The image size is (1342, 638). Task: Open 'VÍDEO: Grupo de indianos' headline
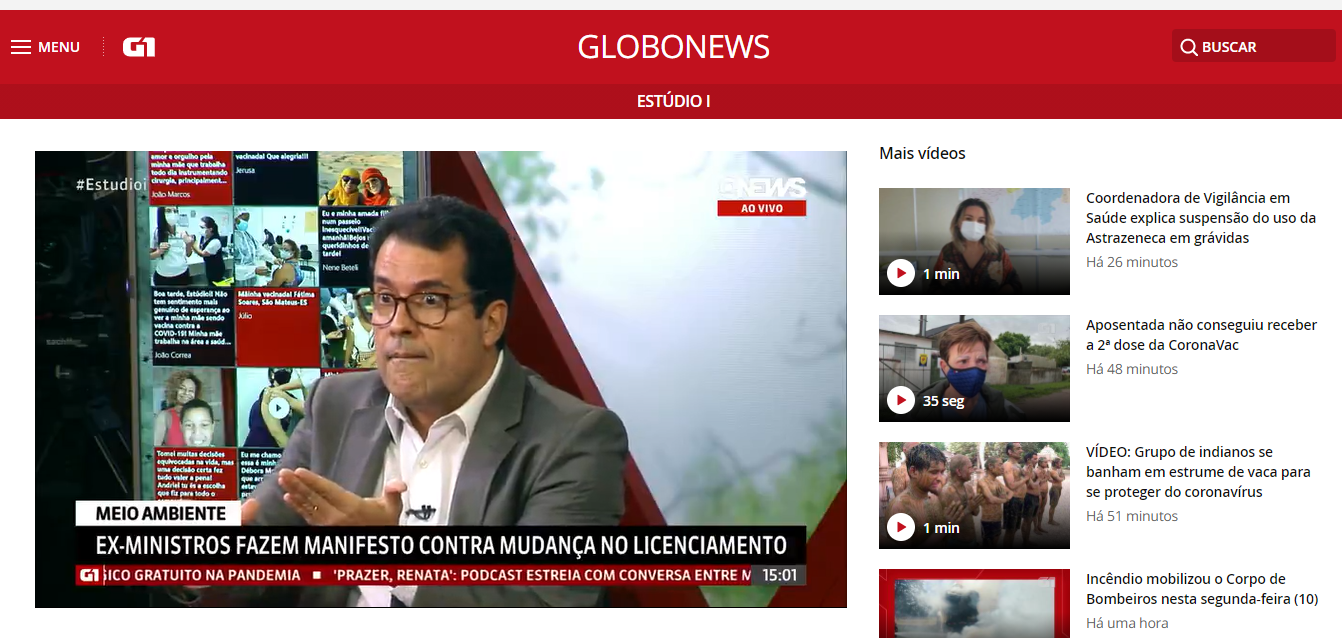coord(1198,472)
